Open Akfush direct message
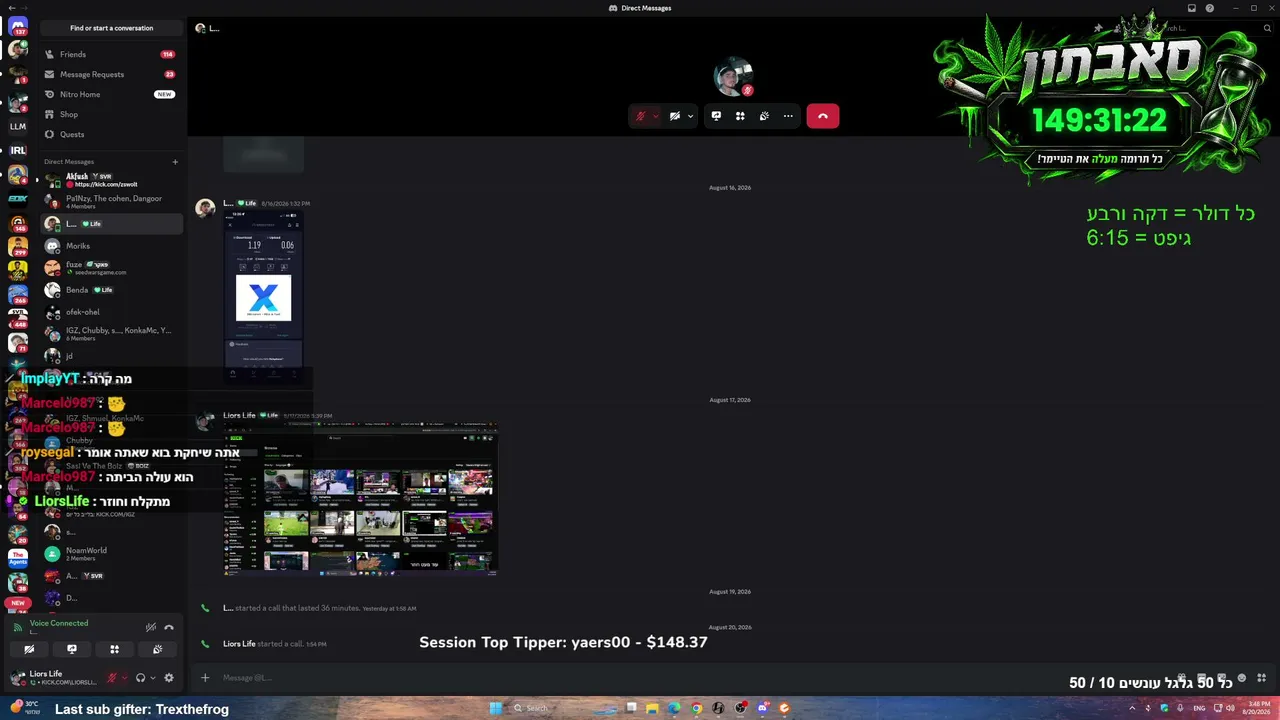Screen dimensions: 1280x720 111,180
